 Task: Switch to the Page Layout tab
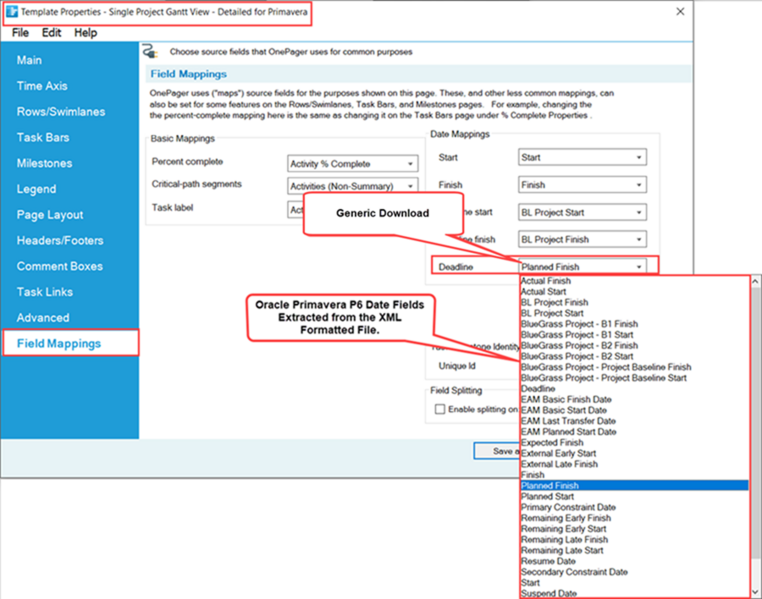tap(50, 215)
